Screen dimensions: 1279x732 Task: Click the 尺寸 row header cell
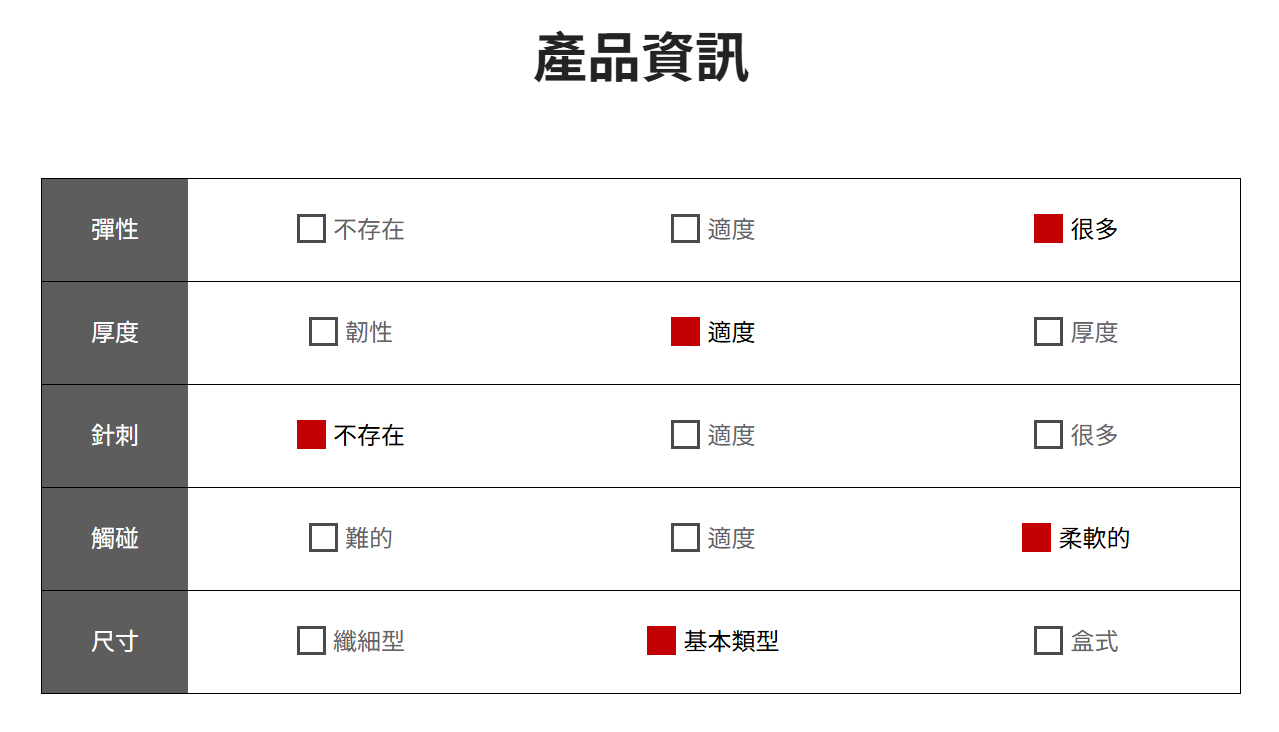pos(115,642)
